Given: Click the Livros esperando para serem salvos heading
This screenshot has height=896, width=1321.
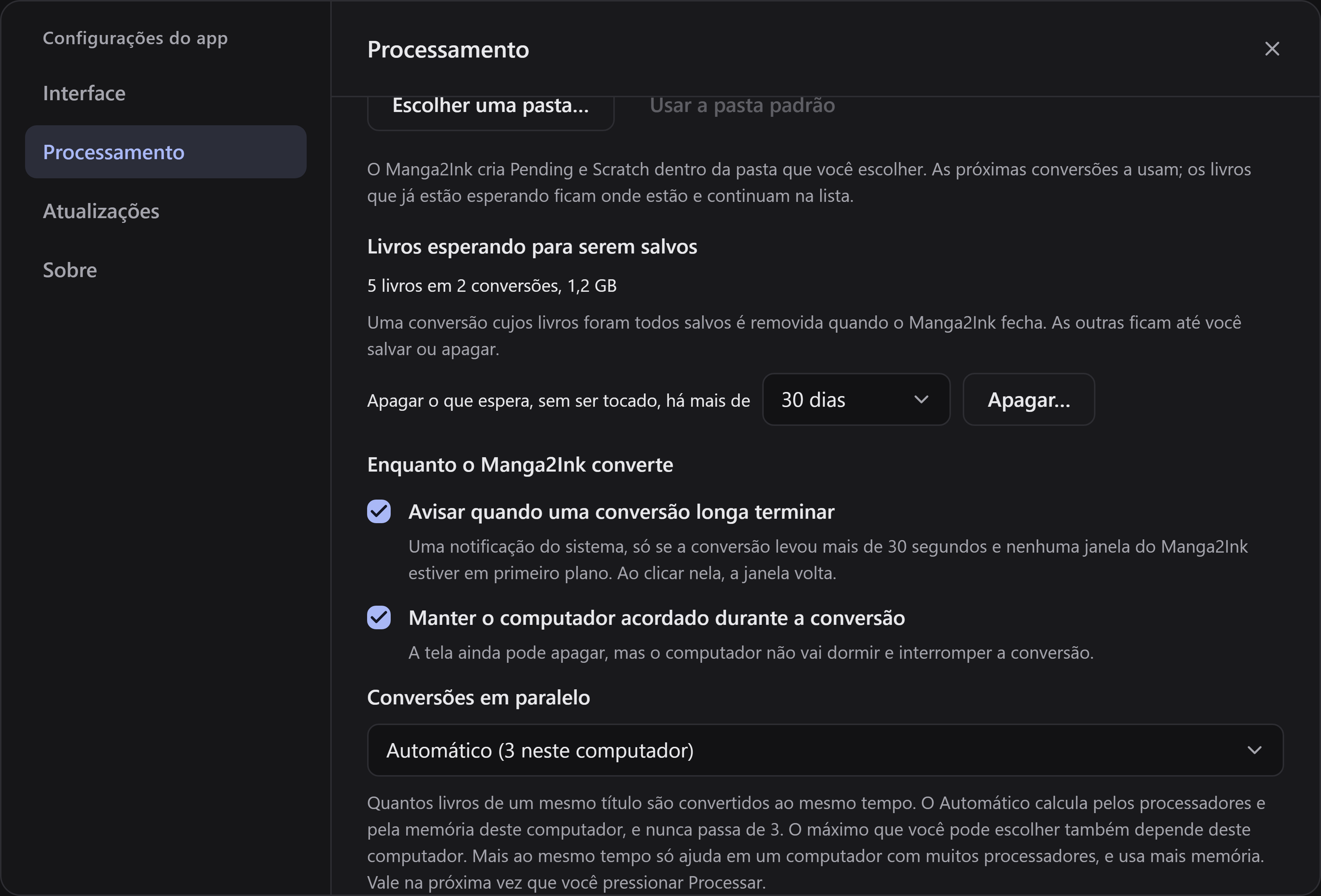Looking at the screenshot, I should pyautogui.click(x=532, y=246).
